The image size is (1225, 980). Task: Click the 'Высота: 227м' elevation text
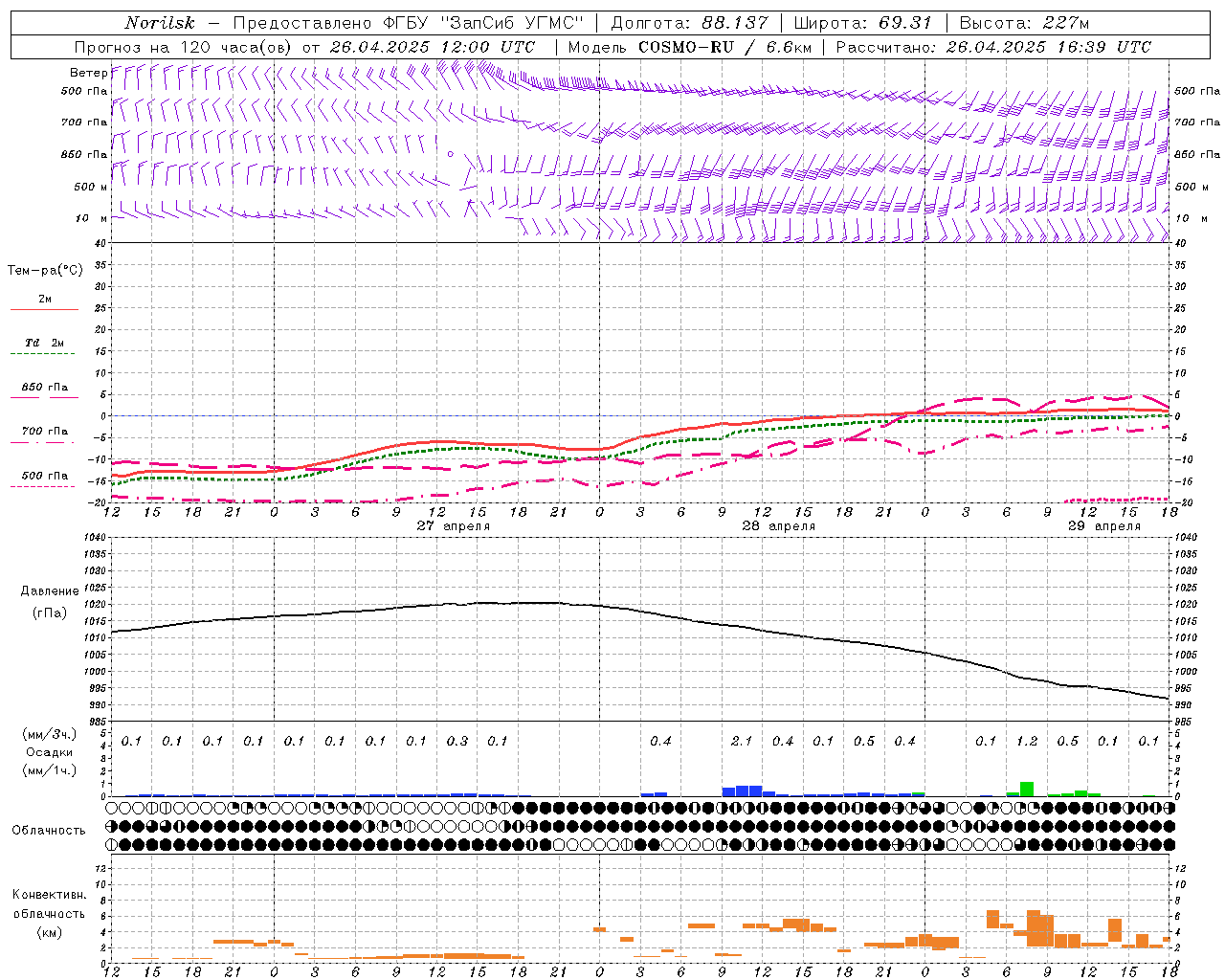click(1024, 23)
